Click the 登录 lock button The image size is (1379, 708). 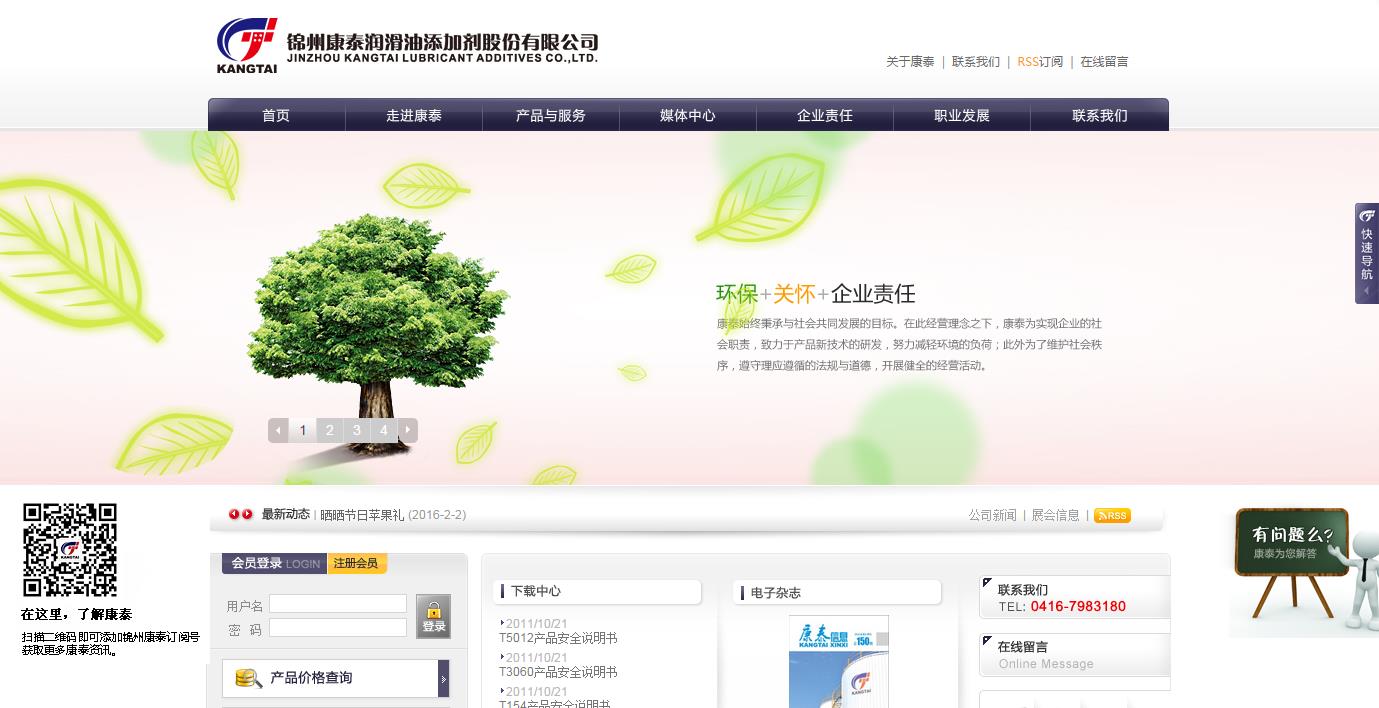433,616
